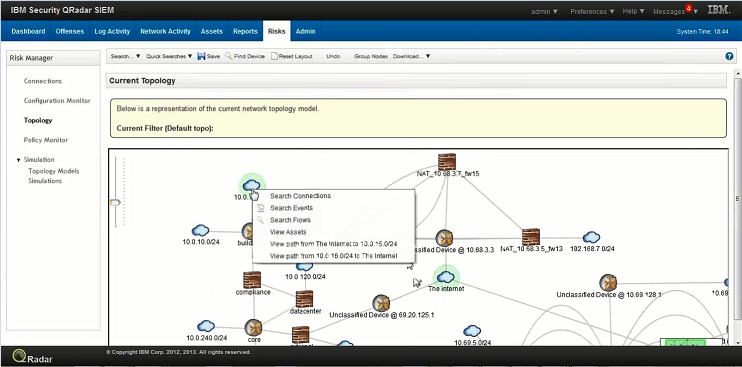
Task: Select the Risks tab
Action: pos(276,31)
